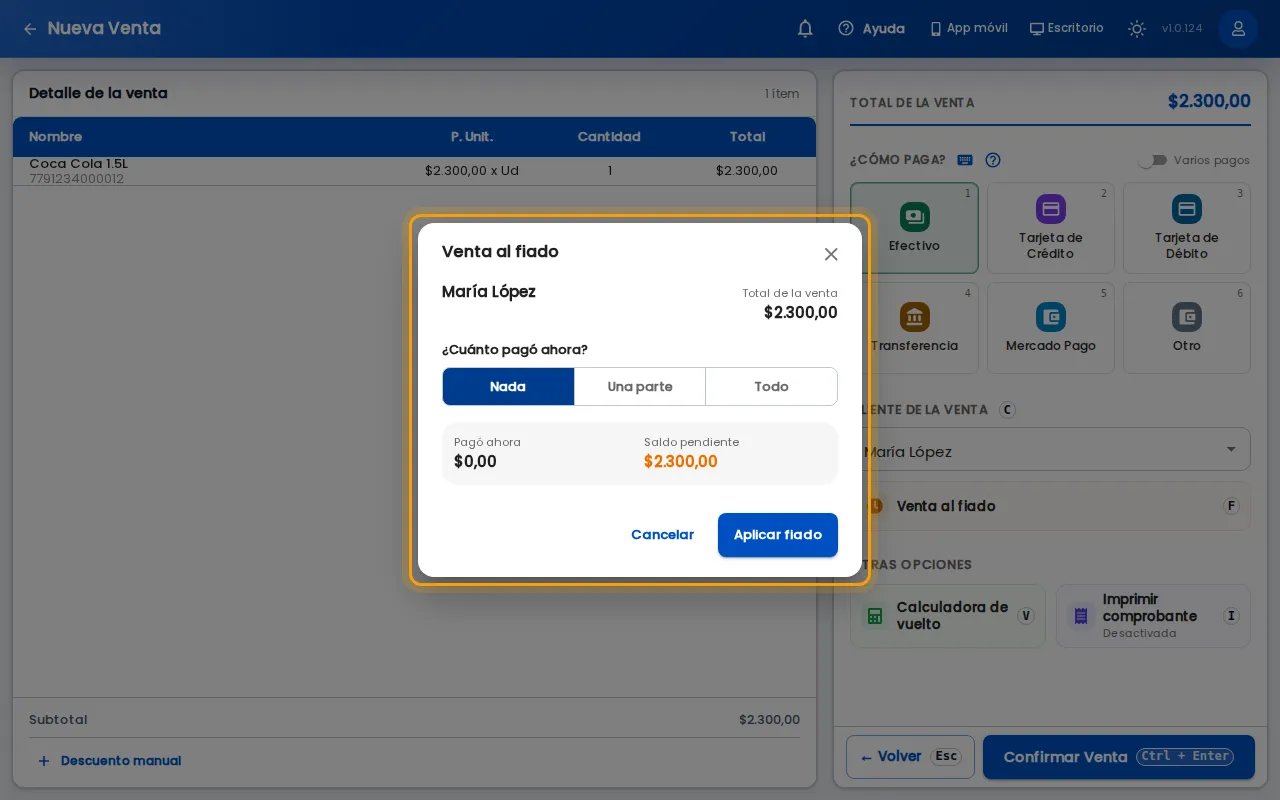Viewport: 1280px width, 800px height.
Task: Toggle light/dark theme sun icon
Action: pos(1137,29)
